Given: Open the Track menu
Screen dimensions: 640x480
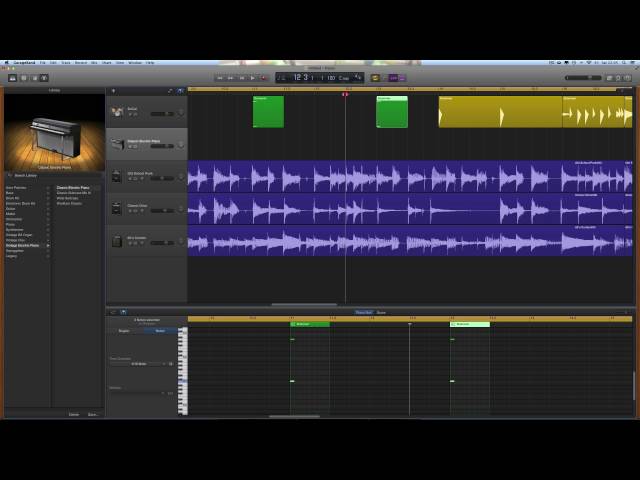Looking at the screenshot, I should (x=66, y=63).
